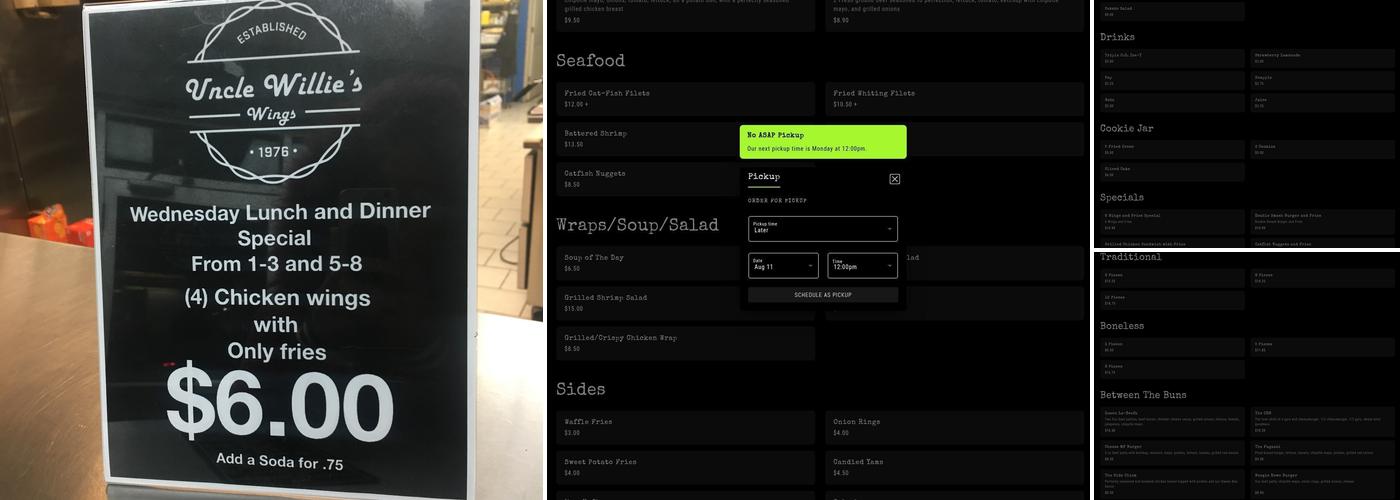Image resolution: width=1400 pixels, height=500 pixels.
Task: Add Waffle Fries from Sides
Action: pyautogui.click(x=685, y=427)
